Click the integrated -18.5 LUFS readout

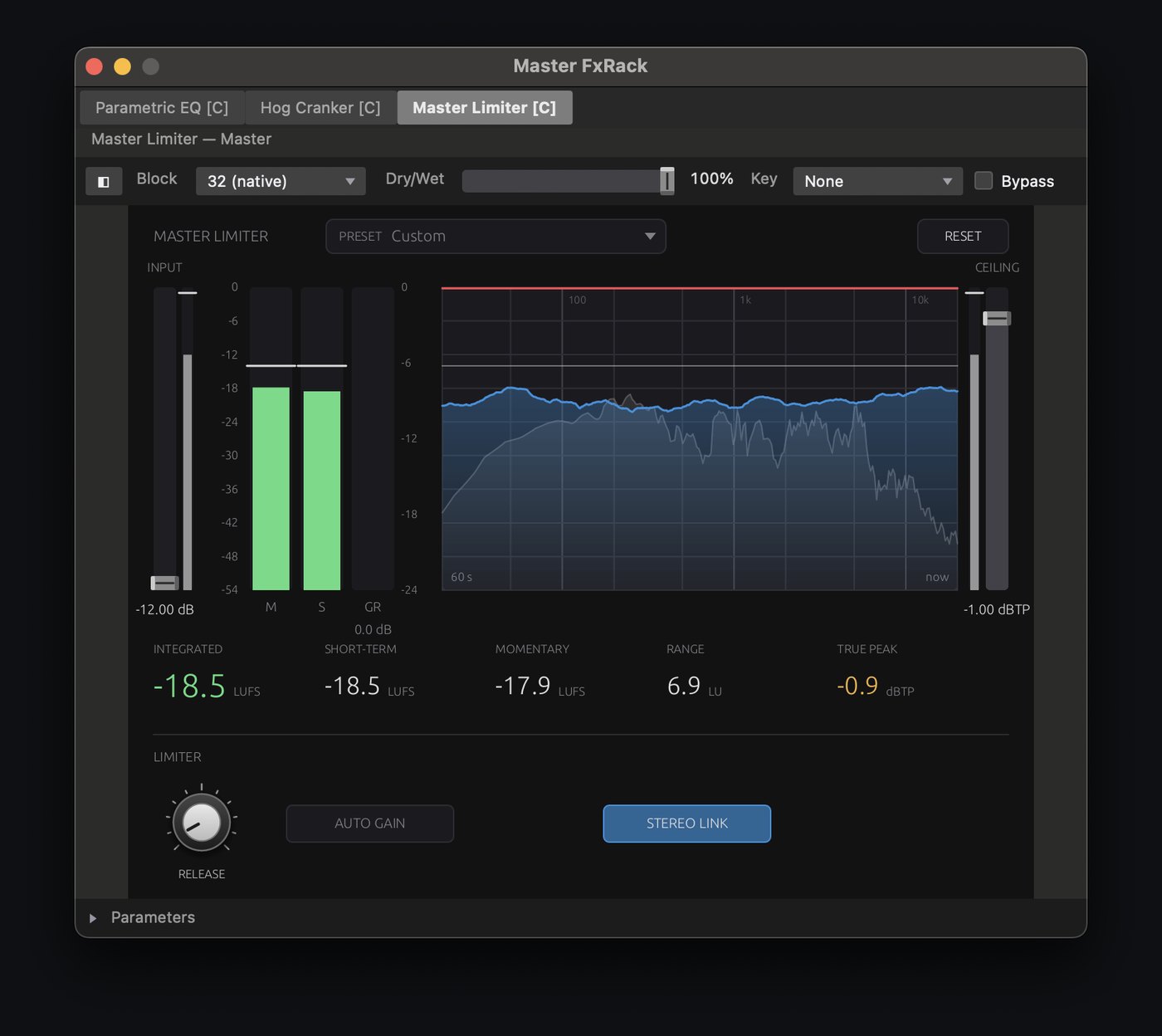(207, 687)
